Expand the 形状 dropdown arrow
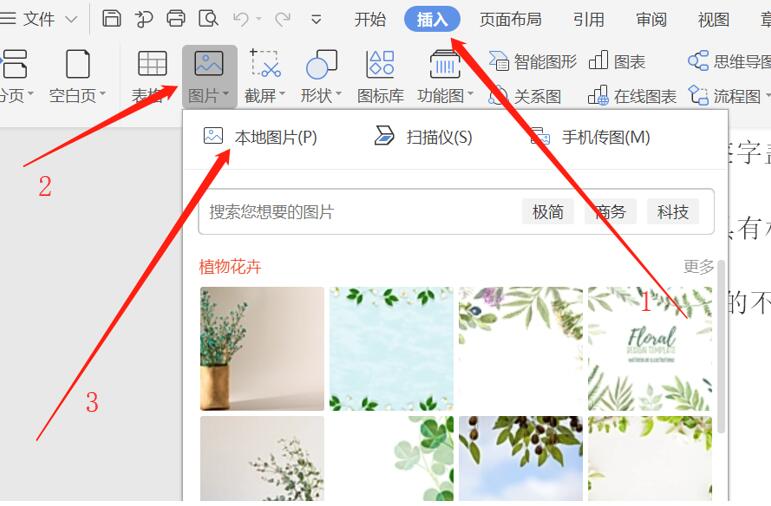Screen dimensions: 771x506 click(338, 93)
